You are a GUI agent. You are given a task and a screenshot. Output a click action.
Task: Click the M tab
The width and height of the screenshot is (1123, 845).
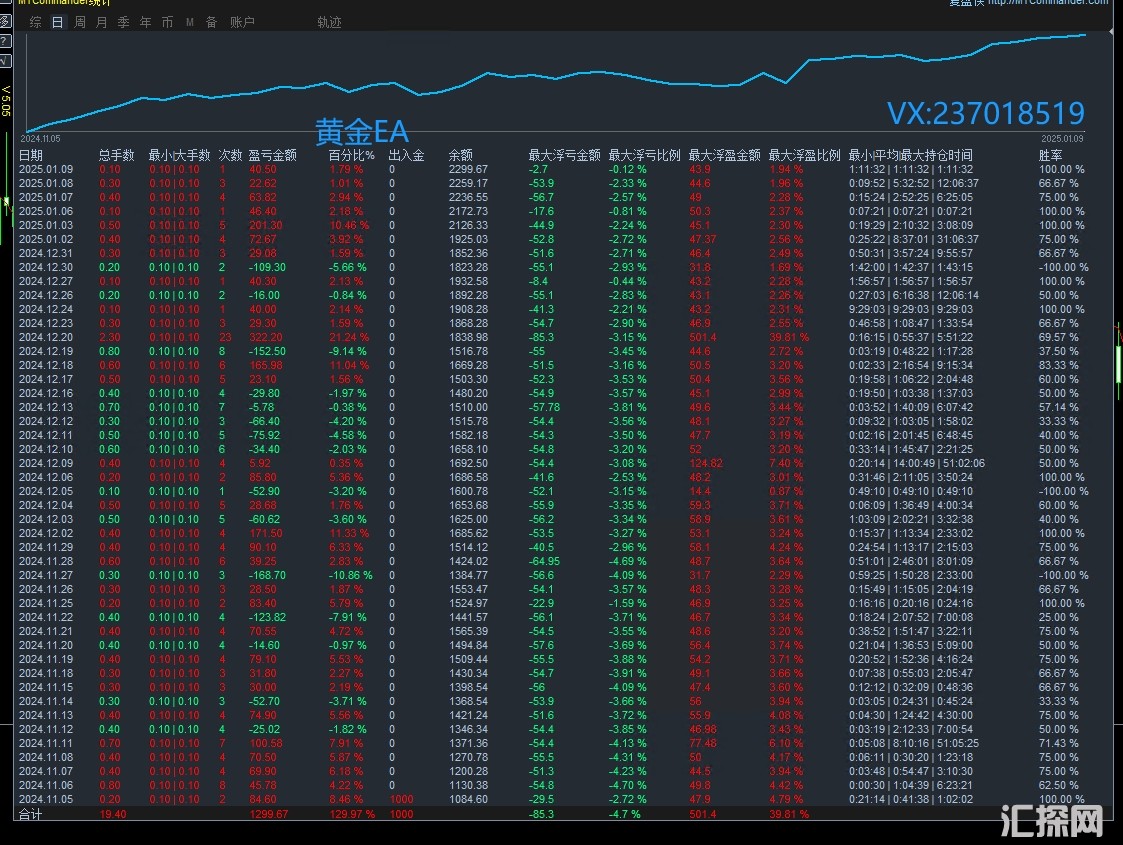(189, 22)
